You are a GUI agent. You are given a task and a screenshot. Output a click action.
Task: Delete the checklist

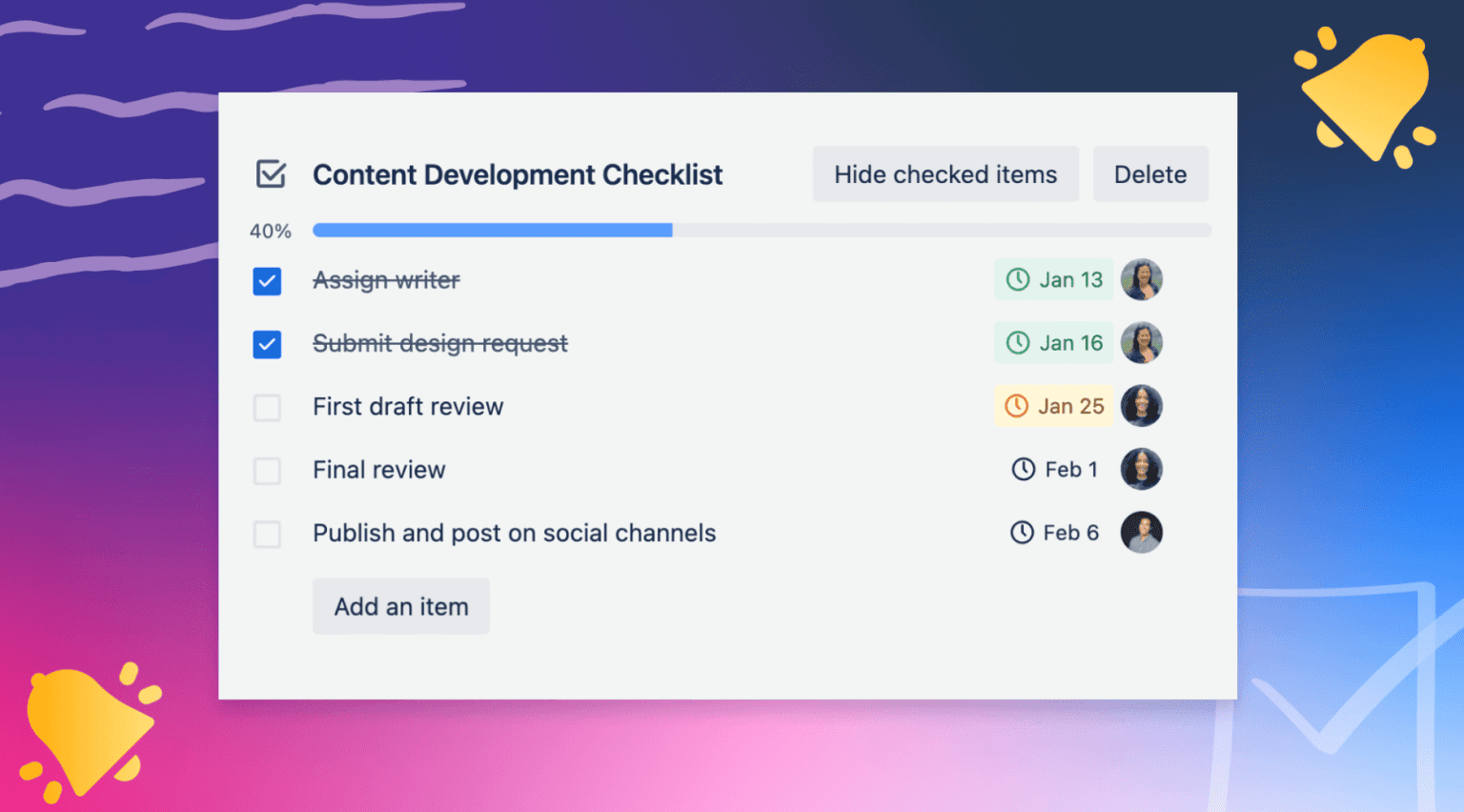(1150, 173)
